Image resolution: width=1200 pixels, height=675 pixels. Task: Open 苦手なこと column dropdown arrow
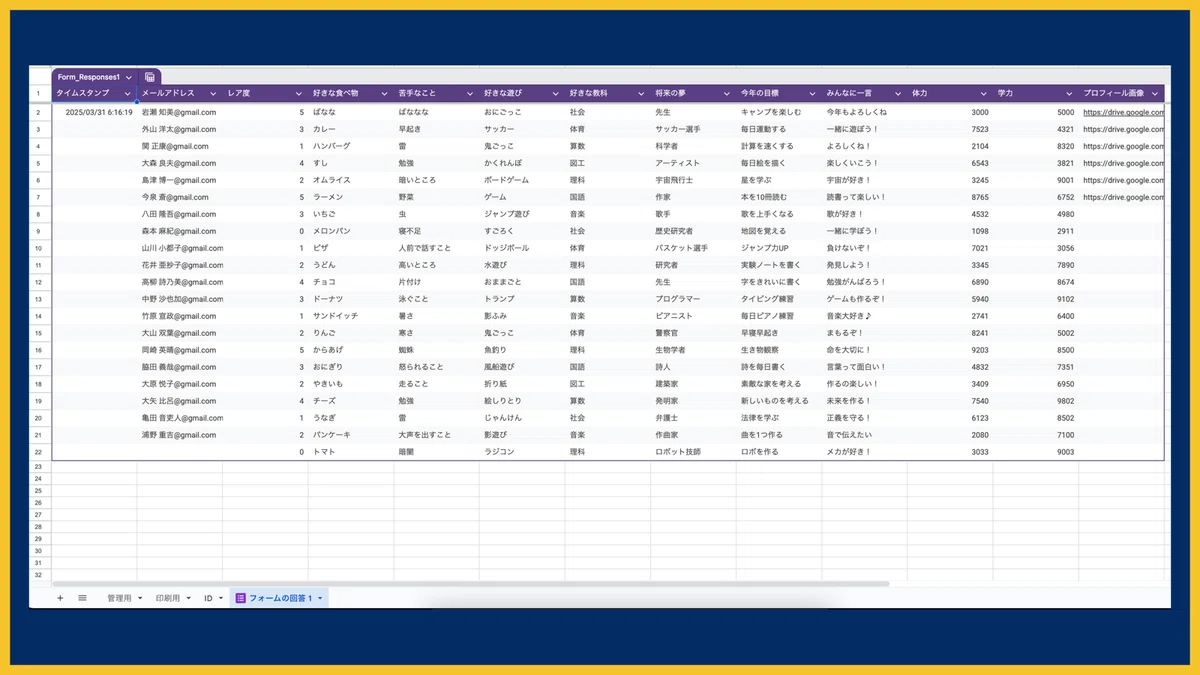click(470, 94)
